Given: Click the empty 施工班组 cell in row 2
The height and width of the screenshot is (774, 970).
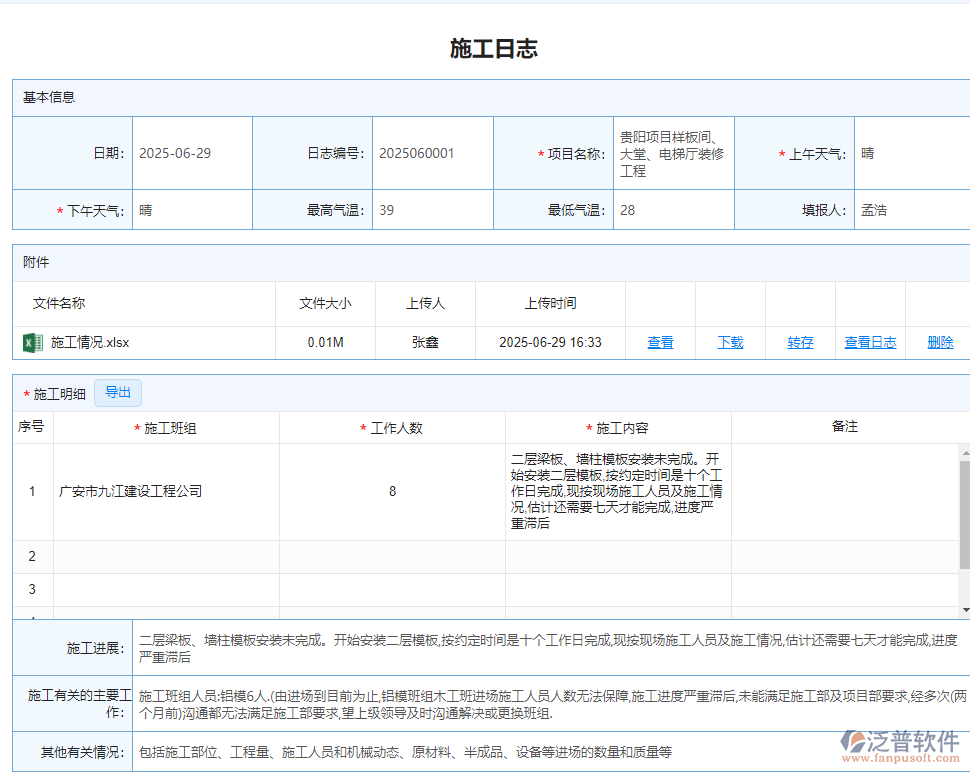Looking at the screenshot, I should pos(168,556).
